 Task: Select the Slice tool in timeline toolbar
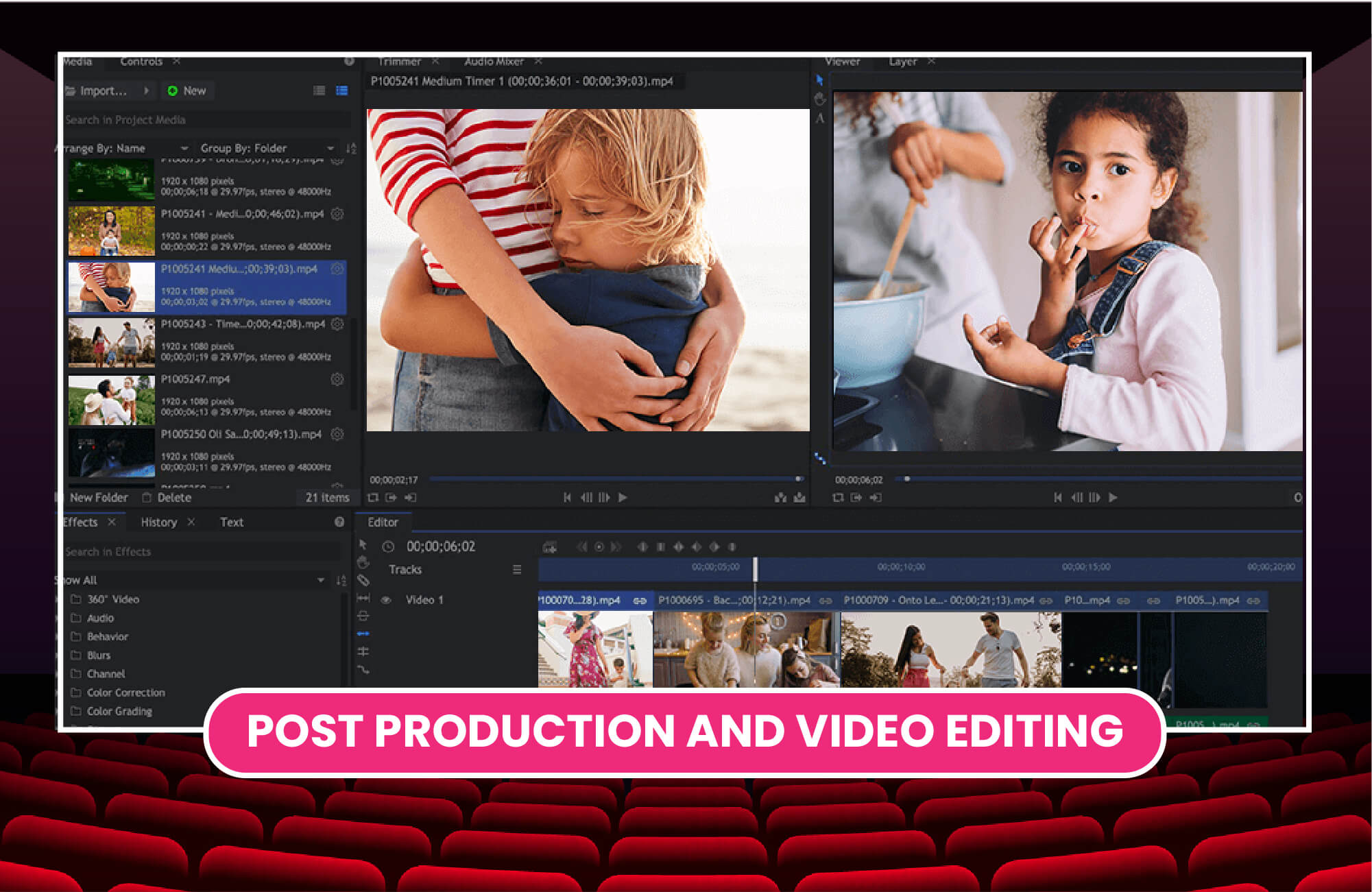point(363,581)
